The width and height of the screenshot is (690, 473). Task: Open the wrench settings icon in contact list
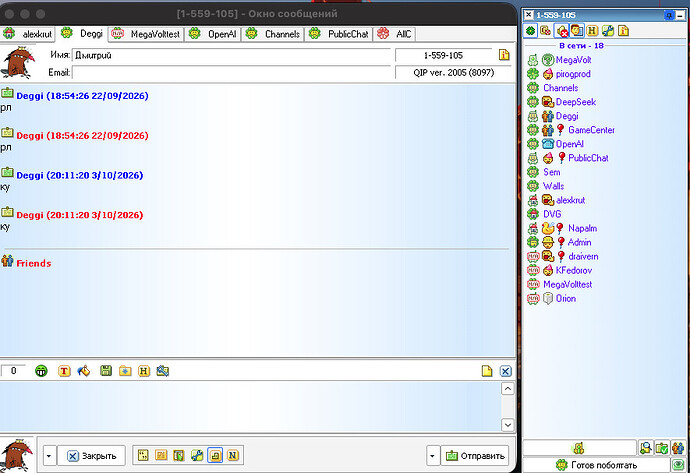(608, 30)
